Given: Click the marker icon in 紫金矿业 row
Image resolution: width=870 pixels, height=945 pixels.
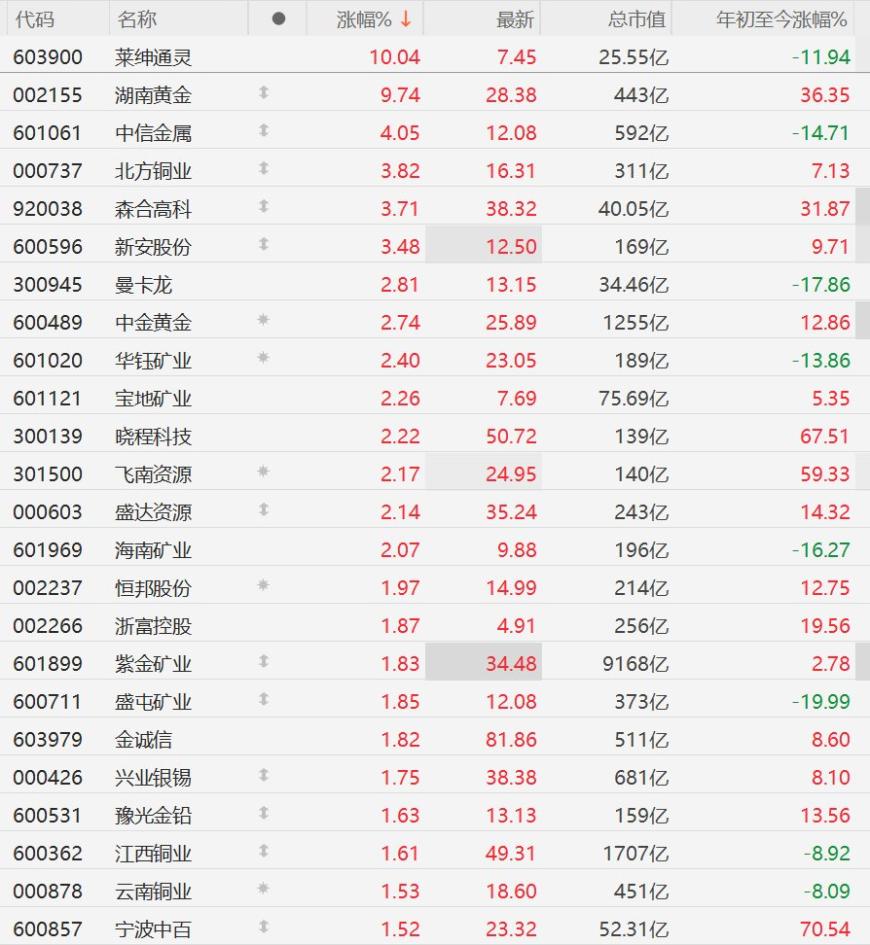Looking at the screenshot, I should 263,662.
